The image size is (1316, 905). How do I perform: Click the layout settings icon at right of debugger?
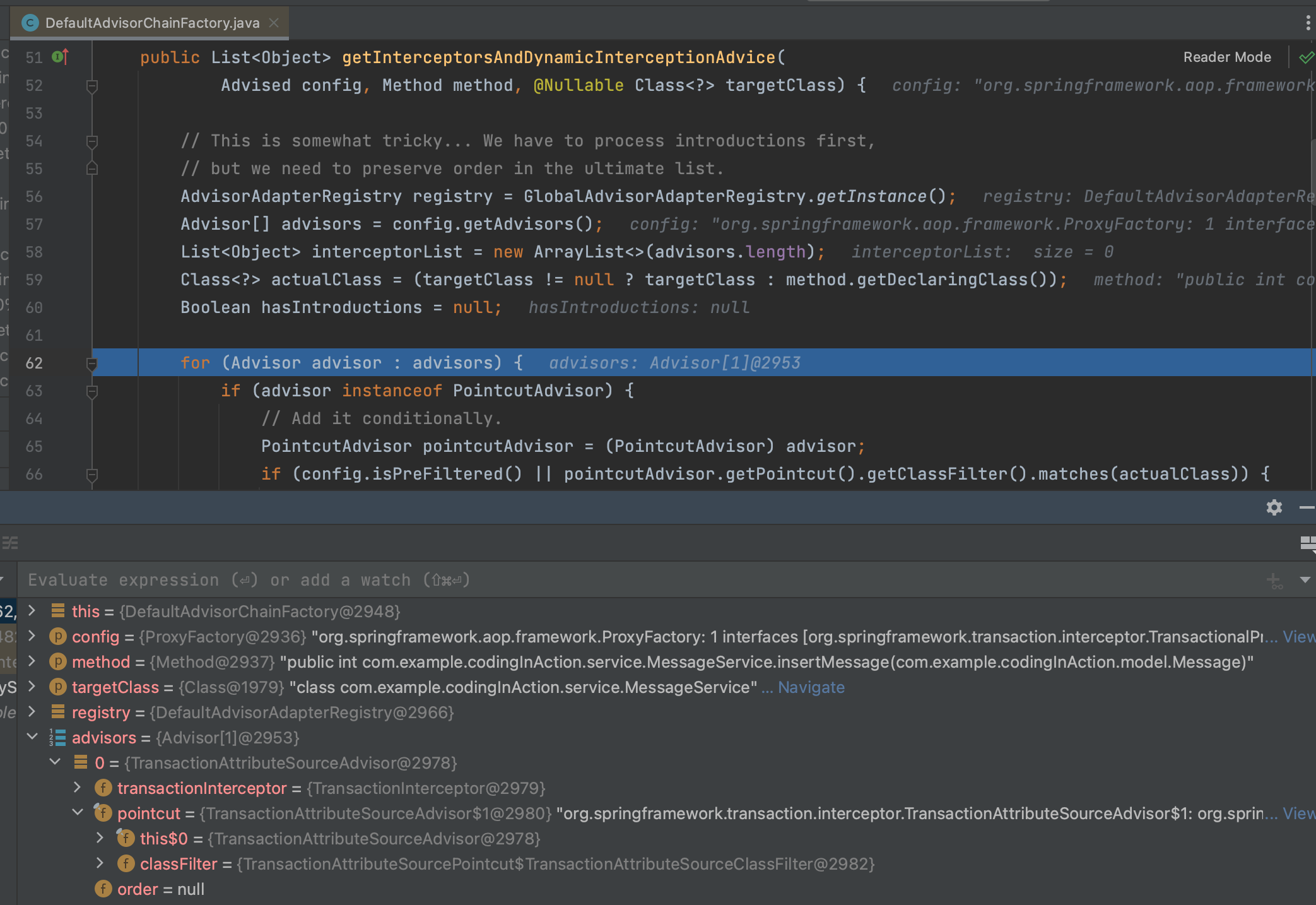point(1308,543)
